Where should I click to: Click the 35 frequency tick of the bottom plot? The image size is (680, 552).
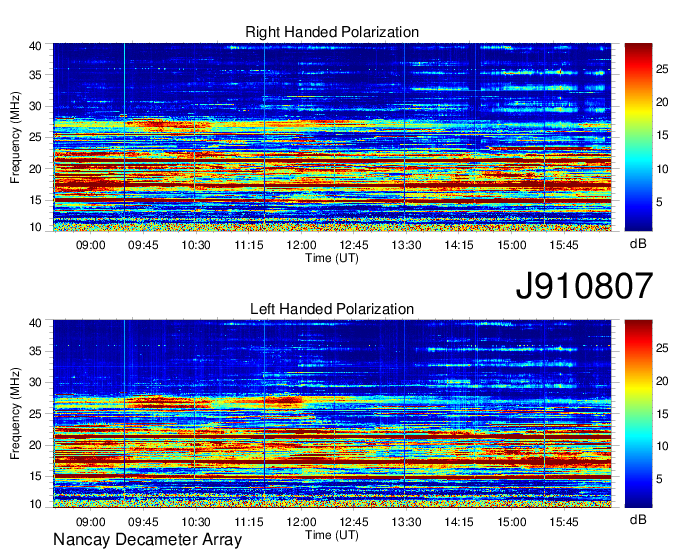35,351
